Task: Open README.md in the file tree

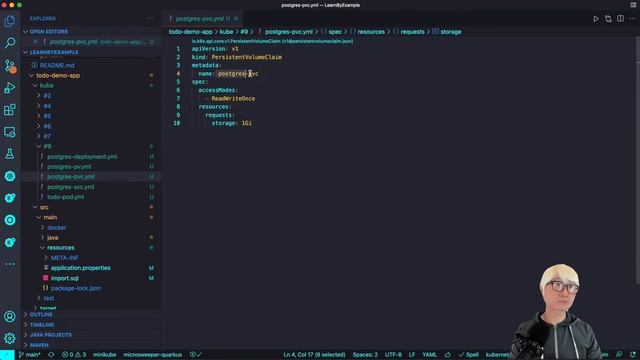Action: (57, 65)
